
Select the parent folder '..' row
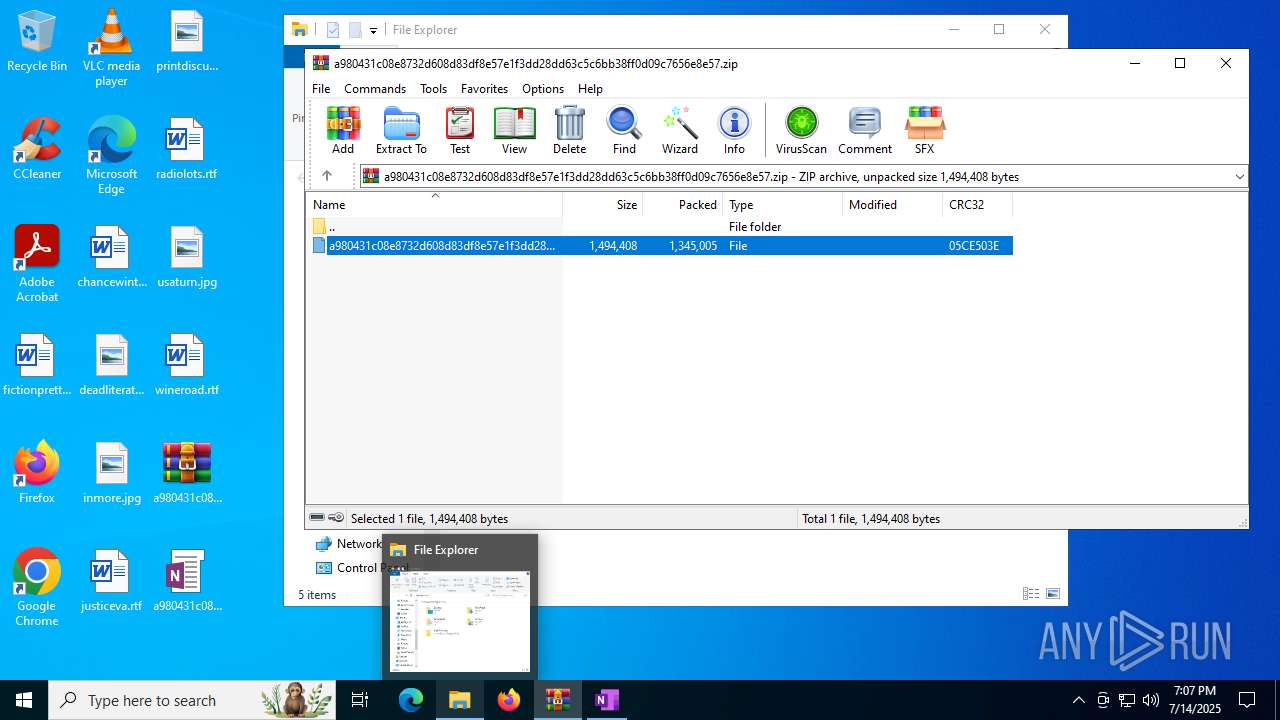pos(660,227)
